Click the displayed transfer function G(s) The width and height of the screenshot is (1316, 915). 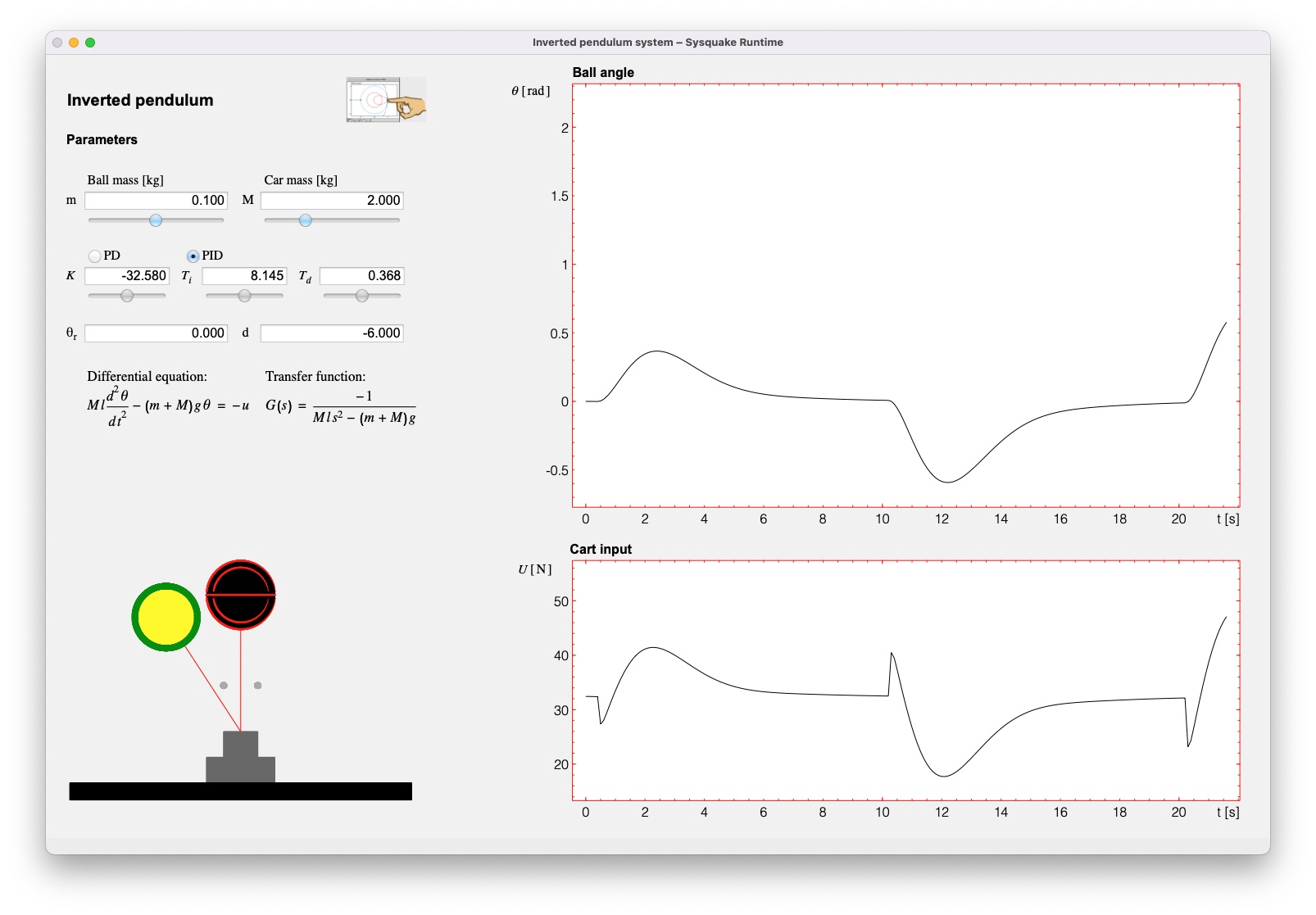point(340,407)
